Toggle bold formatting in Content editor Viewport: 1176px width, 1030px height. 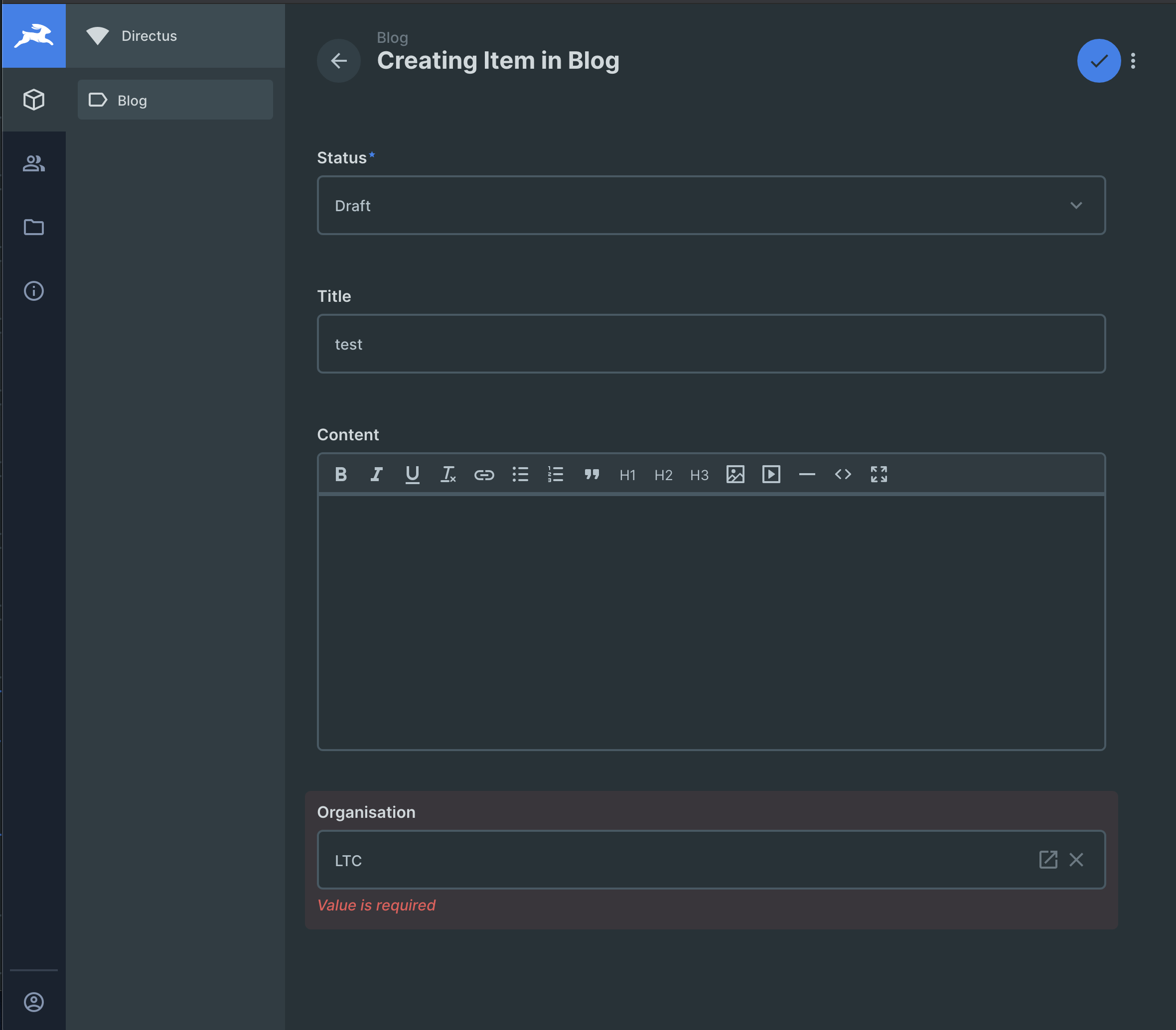340,474
